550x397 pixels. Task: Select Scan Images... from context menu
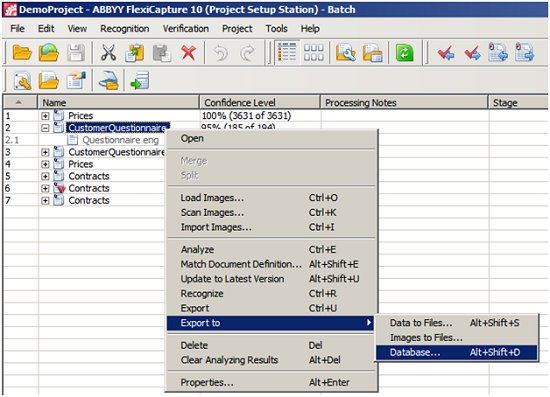pos(271,213)
